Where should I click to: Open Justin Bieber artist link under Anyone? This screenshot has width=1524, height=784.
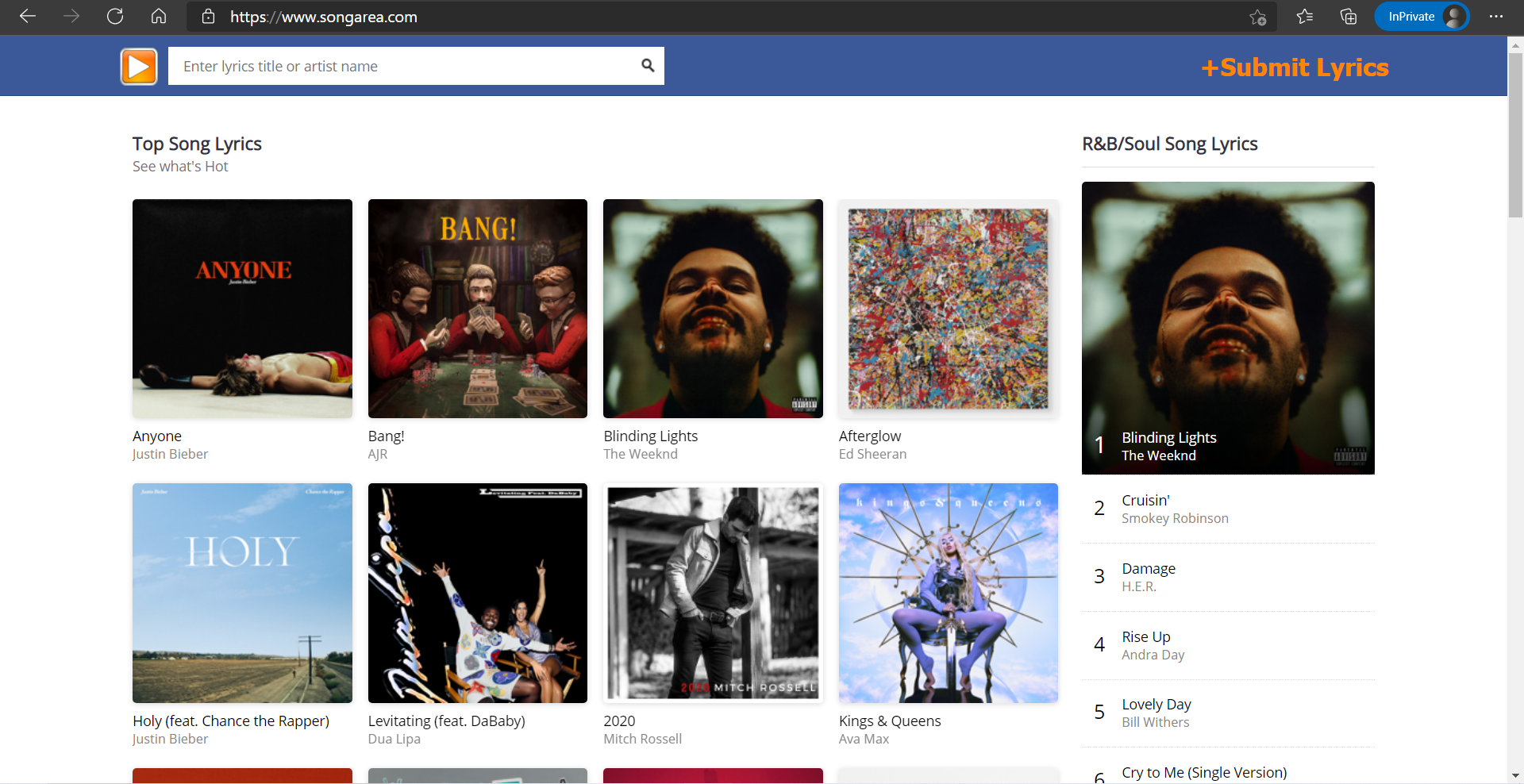pyautogui.click(x=170, y=454)
